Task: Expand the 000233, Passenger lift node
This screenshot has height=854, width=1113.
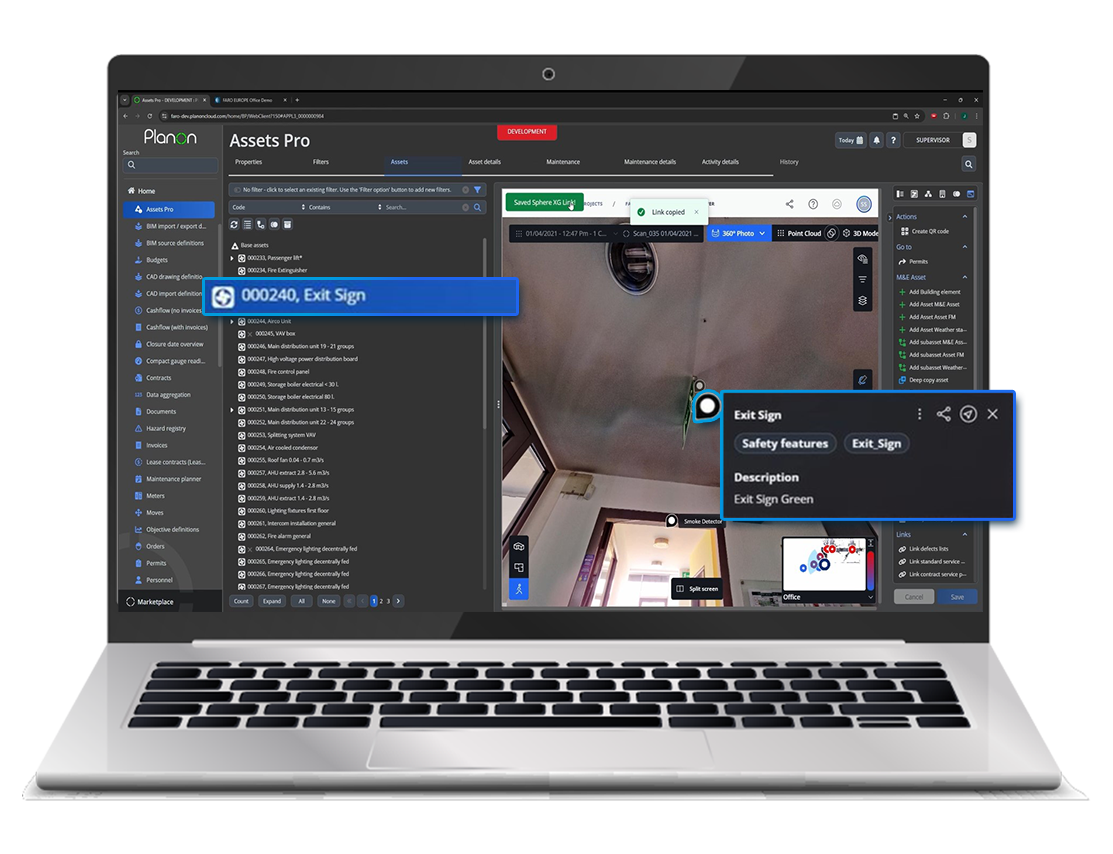Action: [232, 258]
